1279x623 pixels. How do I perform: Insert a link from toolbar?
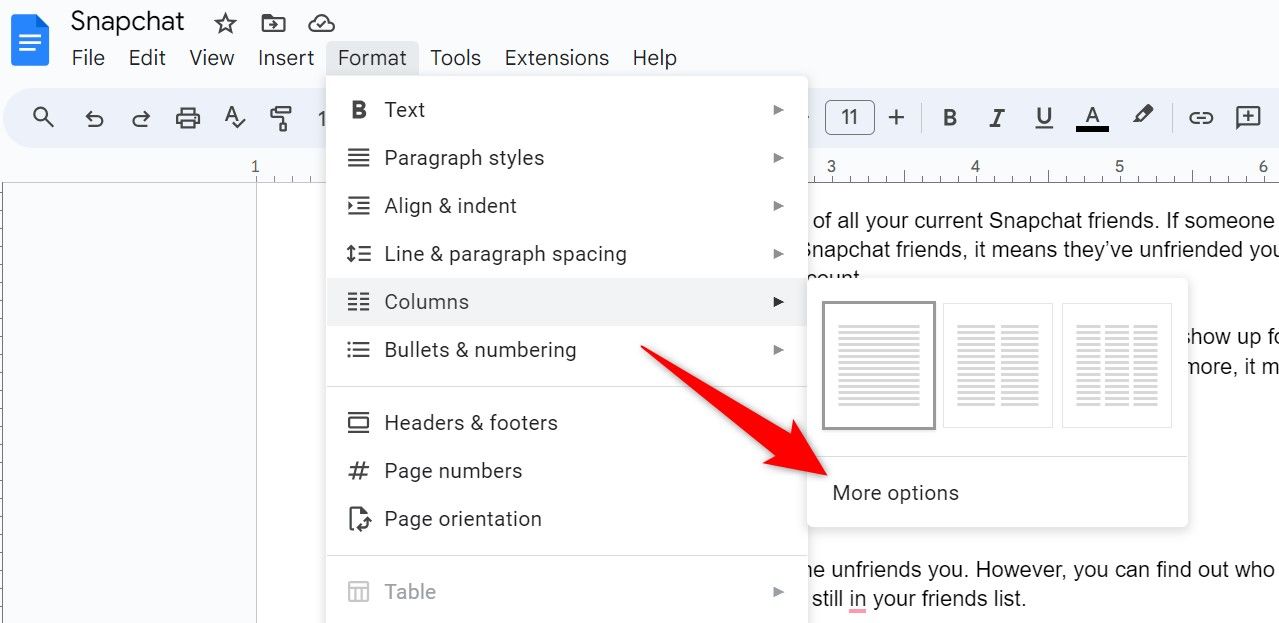coord(1200,118)
